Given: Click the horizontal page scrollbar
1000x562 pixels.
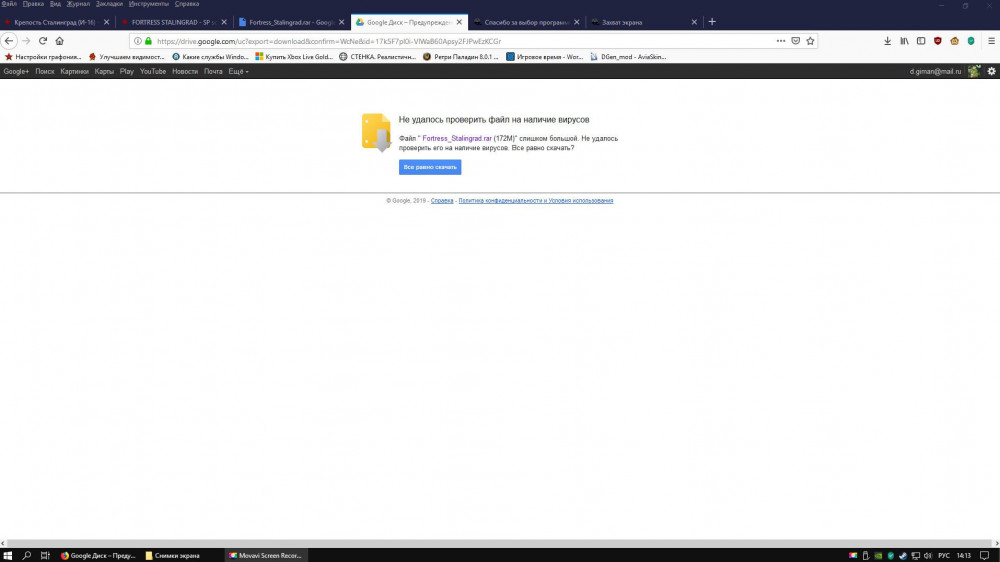Looking at the screenshot, I should coord(499,544).
